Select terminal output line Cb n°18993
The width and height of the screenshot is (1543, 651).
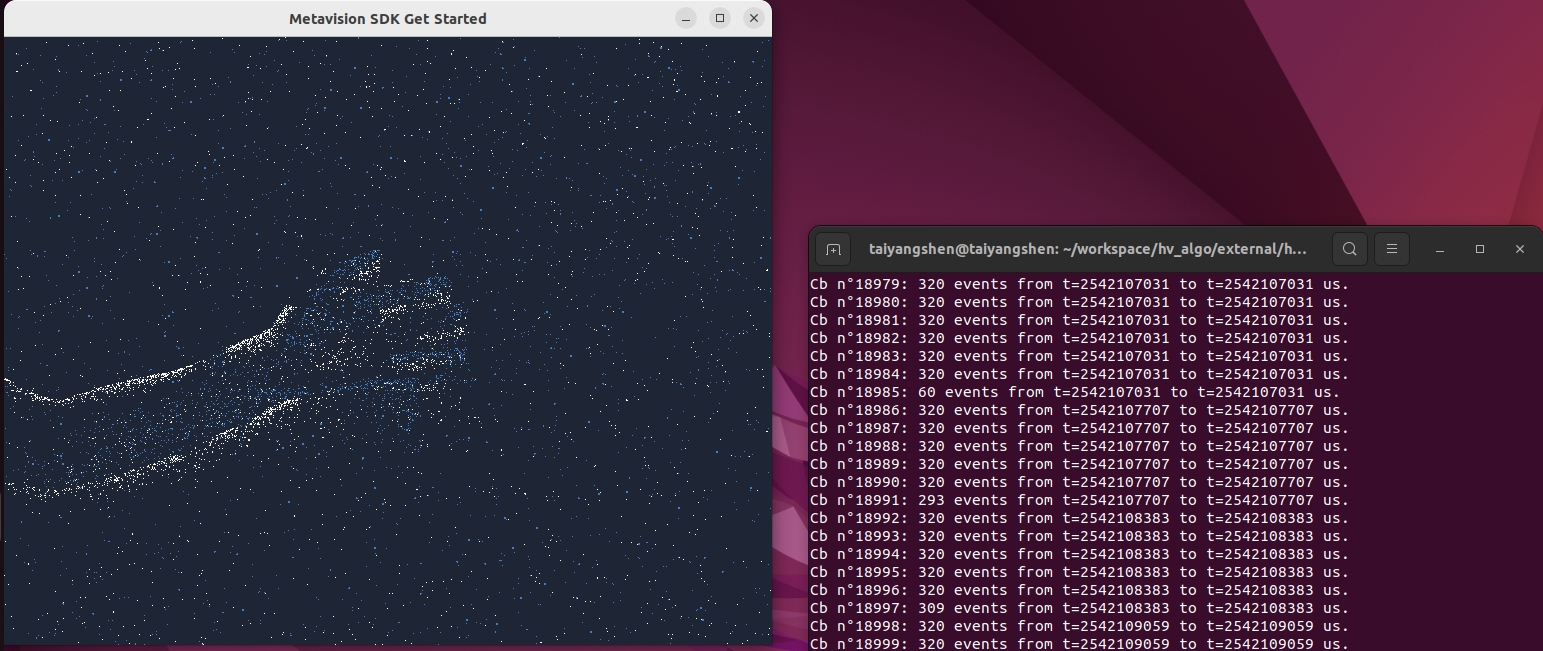click(x=1079, y=536)
